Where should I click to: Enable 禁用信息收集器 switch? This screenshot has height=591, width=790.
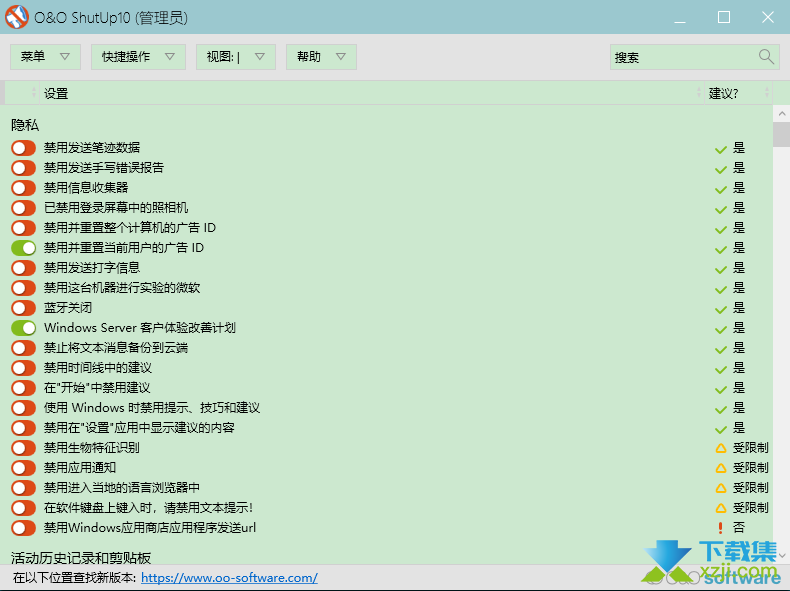24,188
